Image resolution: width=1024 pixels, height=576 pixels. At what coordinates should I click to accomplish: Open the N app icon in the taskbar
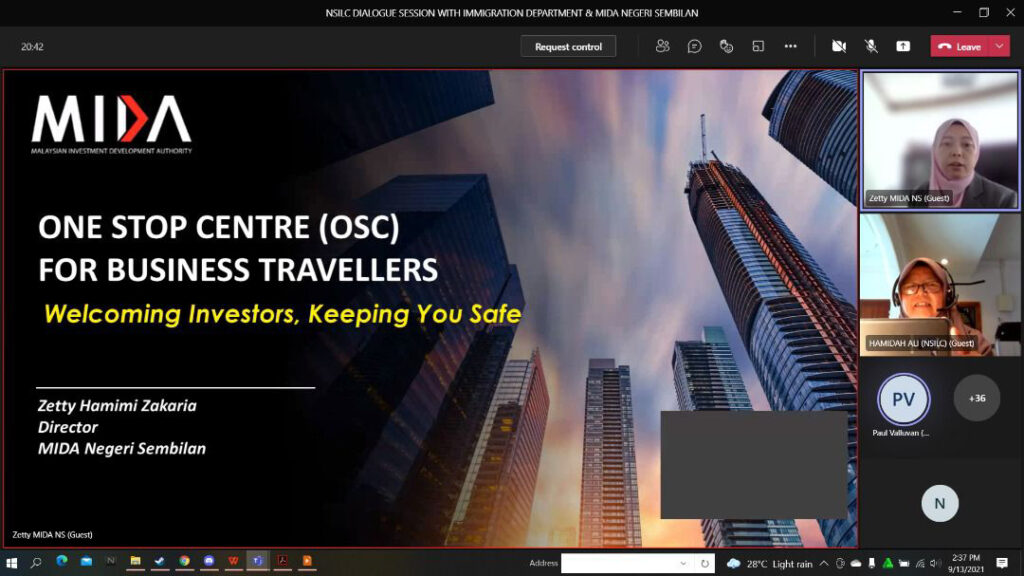(x=110, y=561)
